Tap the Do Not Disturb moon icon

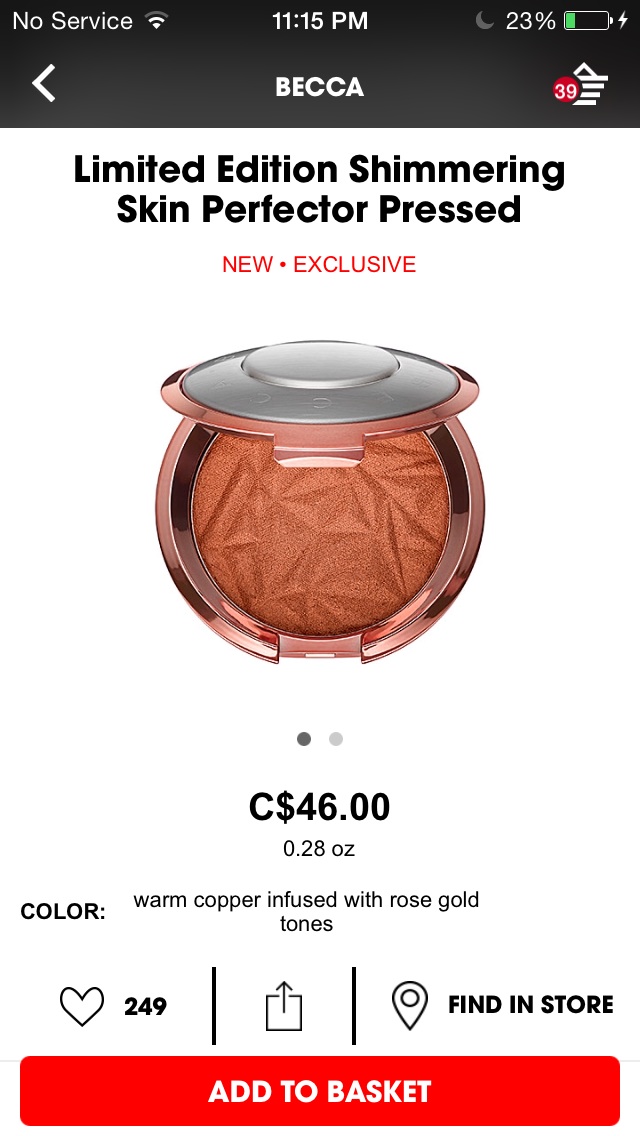[x=484, y=21]
